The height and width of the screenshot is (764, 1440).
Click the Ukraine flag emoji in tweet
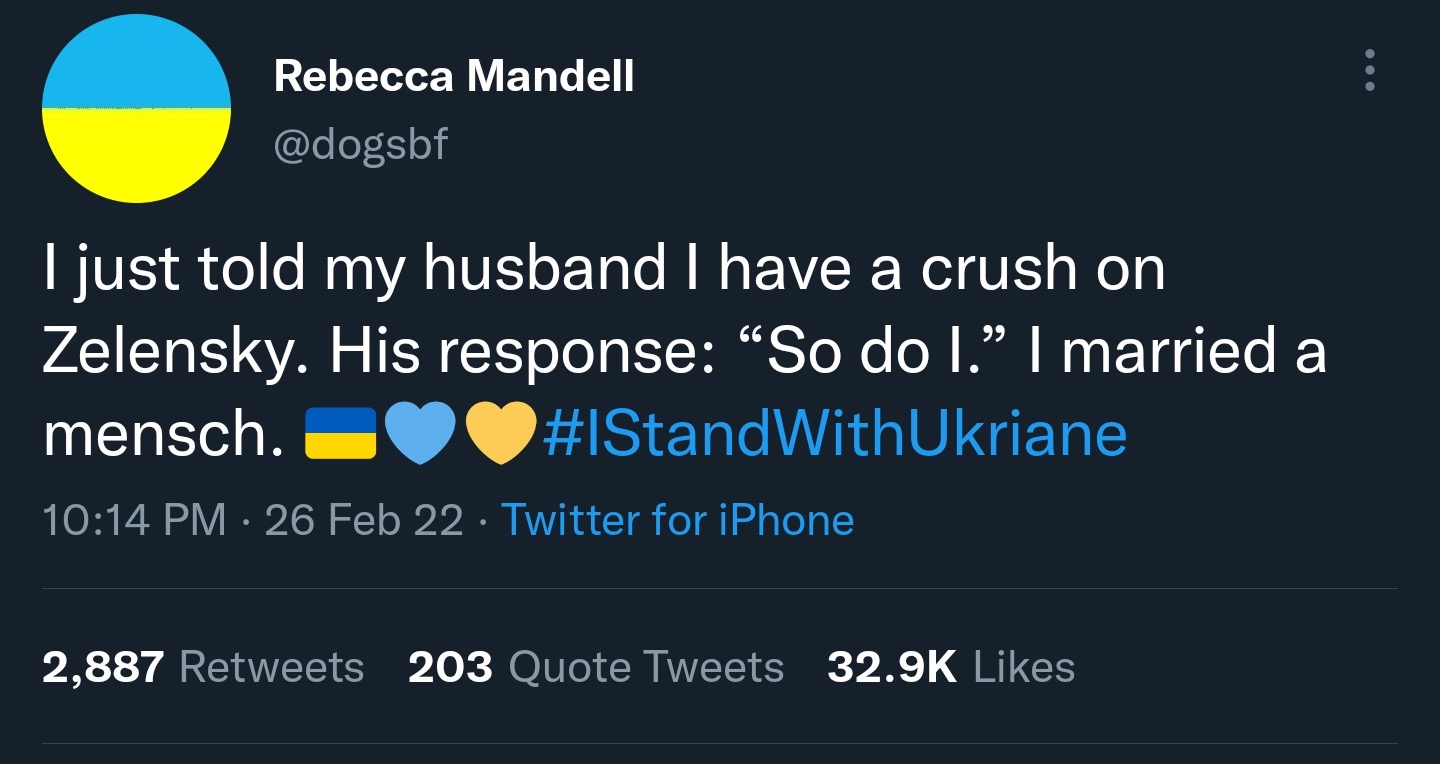click(x=338, y=433)
